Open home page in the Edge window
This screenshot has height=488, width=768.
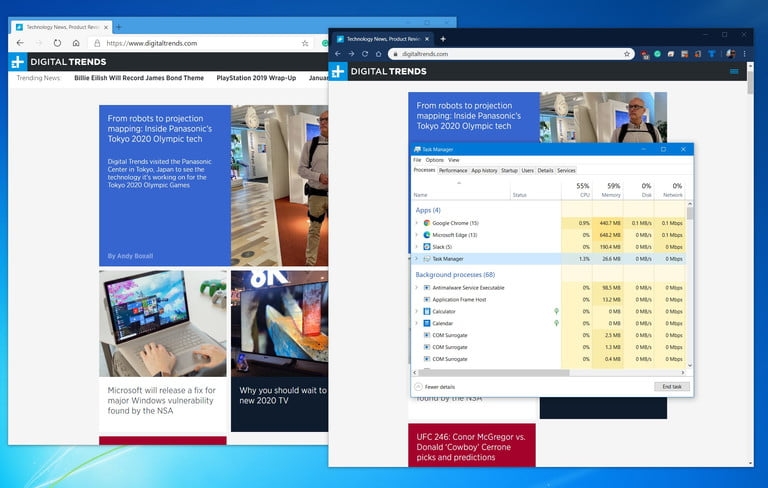[x=76, y=43]
